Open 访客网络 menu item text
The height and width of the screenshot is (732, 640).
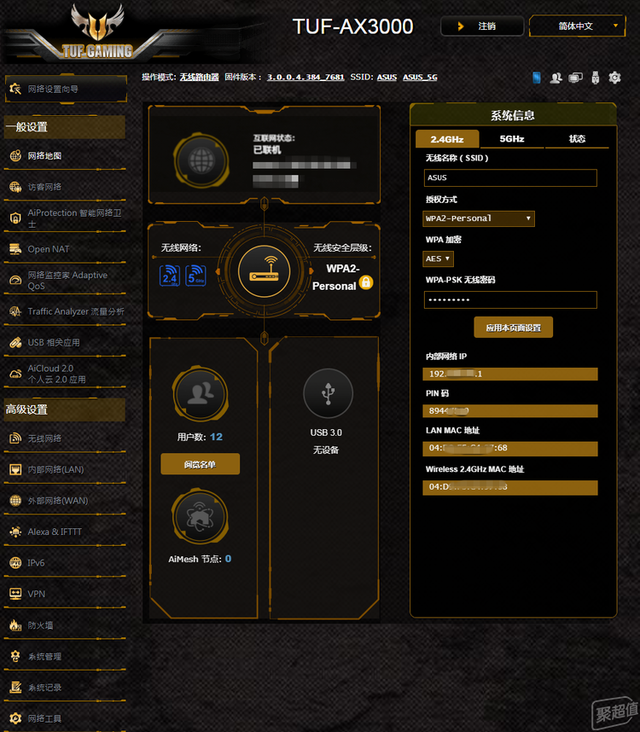(45, 187)
